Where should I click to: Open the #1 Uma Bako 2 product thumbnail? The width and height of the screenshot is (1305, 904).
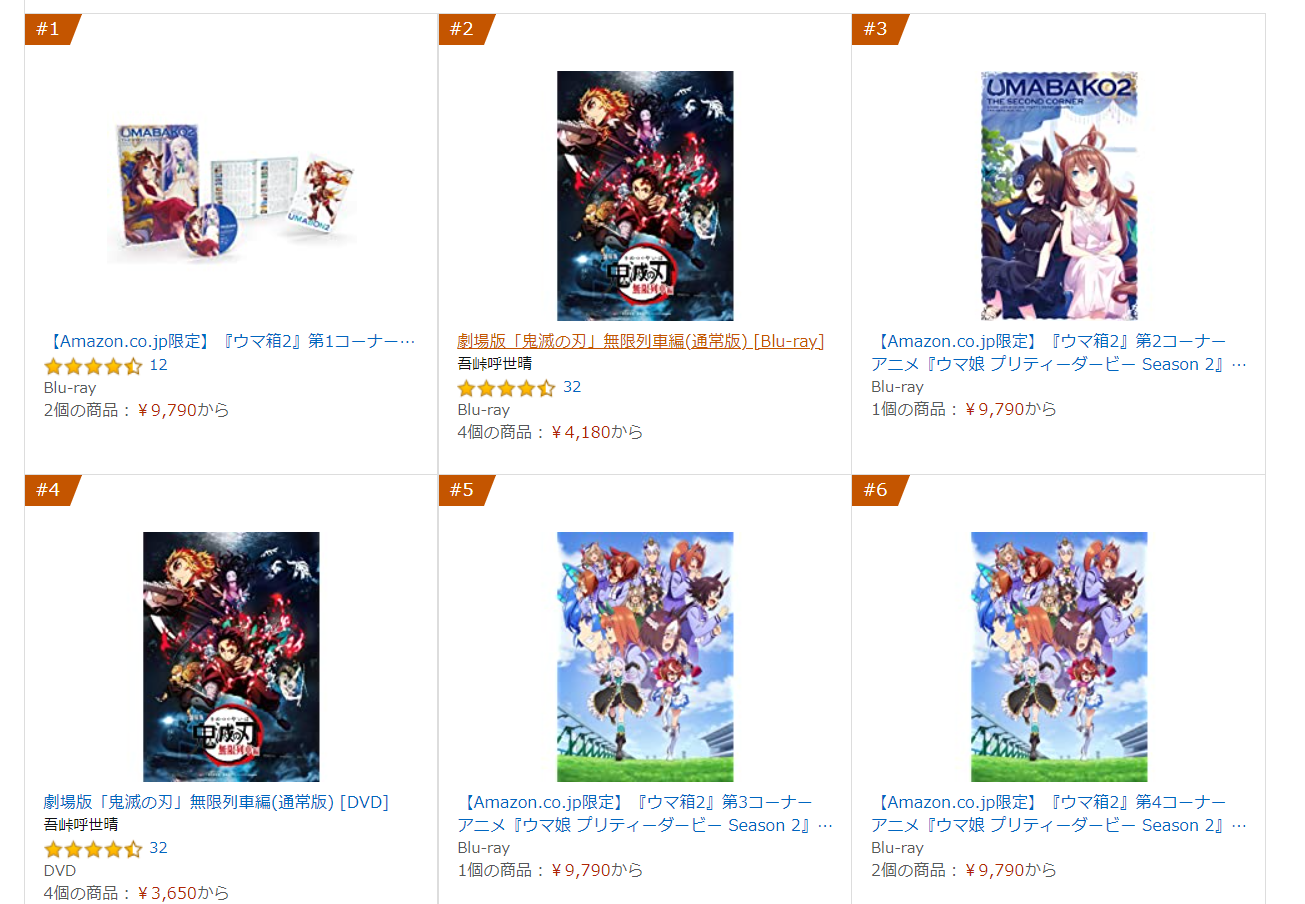pos(231,195)
